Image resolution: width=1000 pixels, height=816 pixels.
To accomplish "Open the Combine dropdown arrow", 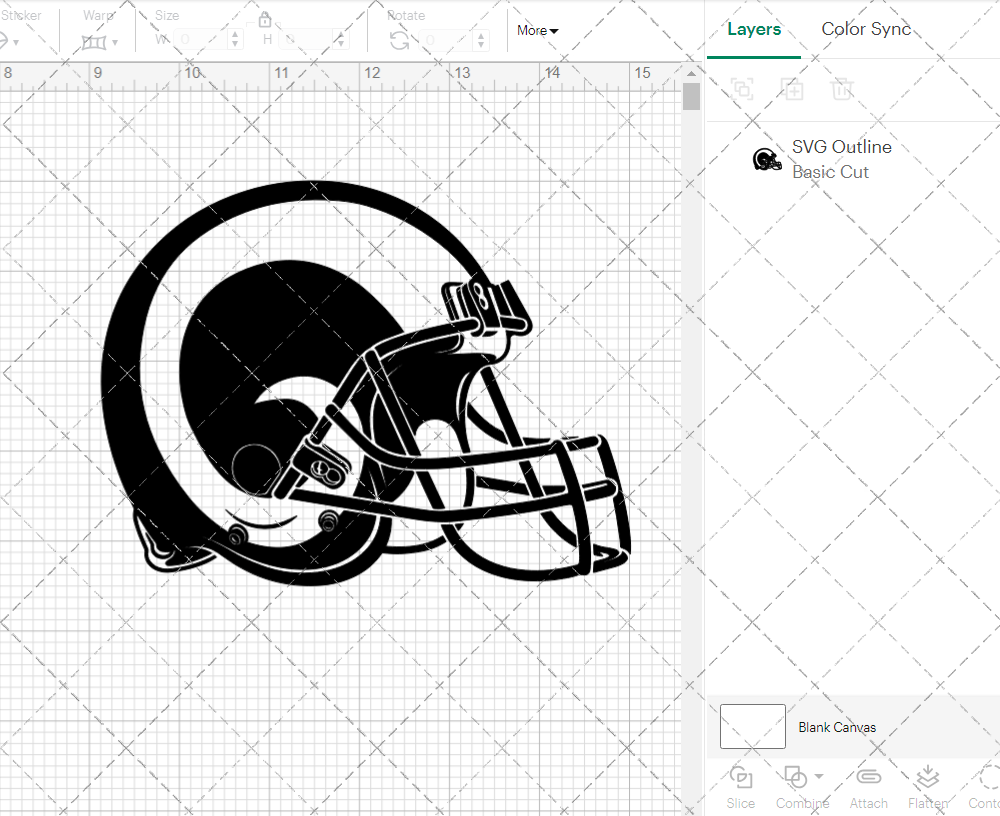I will 819,777.
